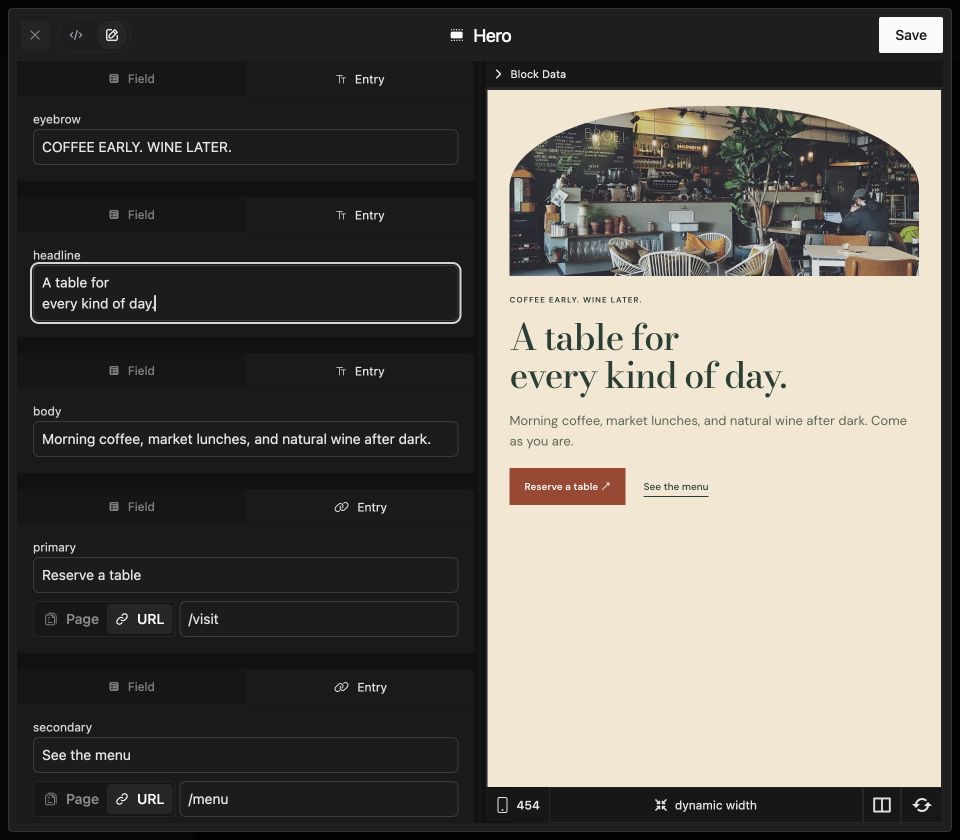Click 'See the menu' preview link

pos(675,487)
